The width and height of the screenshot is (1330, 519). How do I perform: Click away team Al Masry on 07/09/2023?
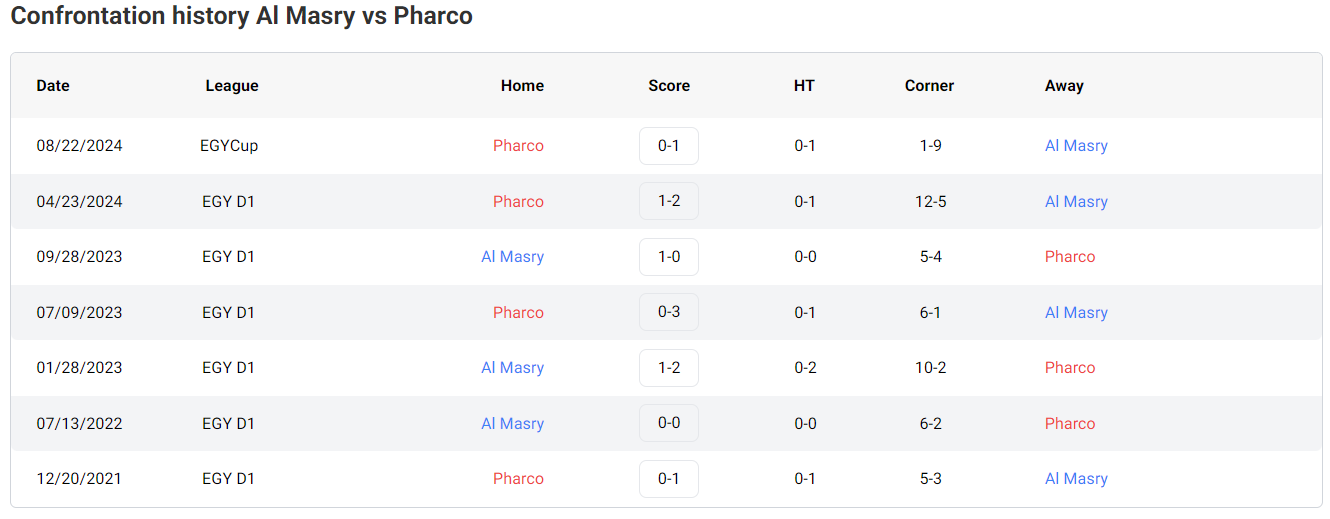1076,312
